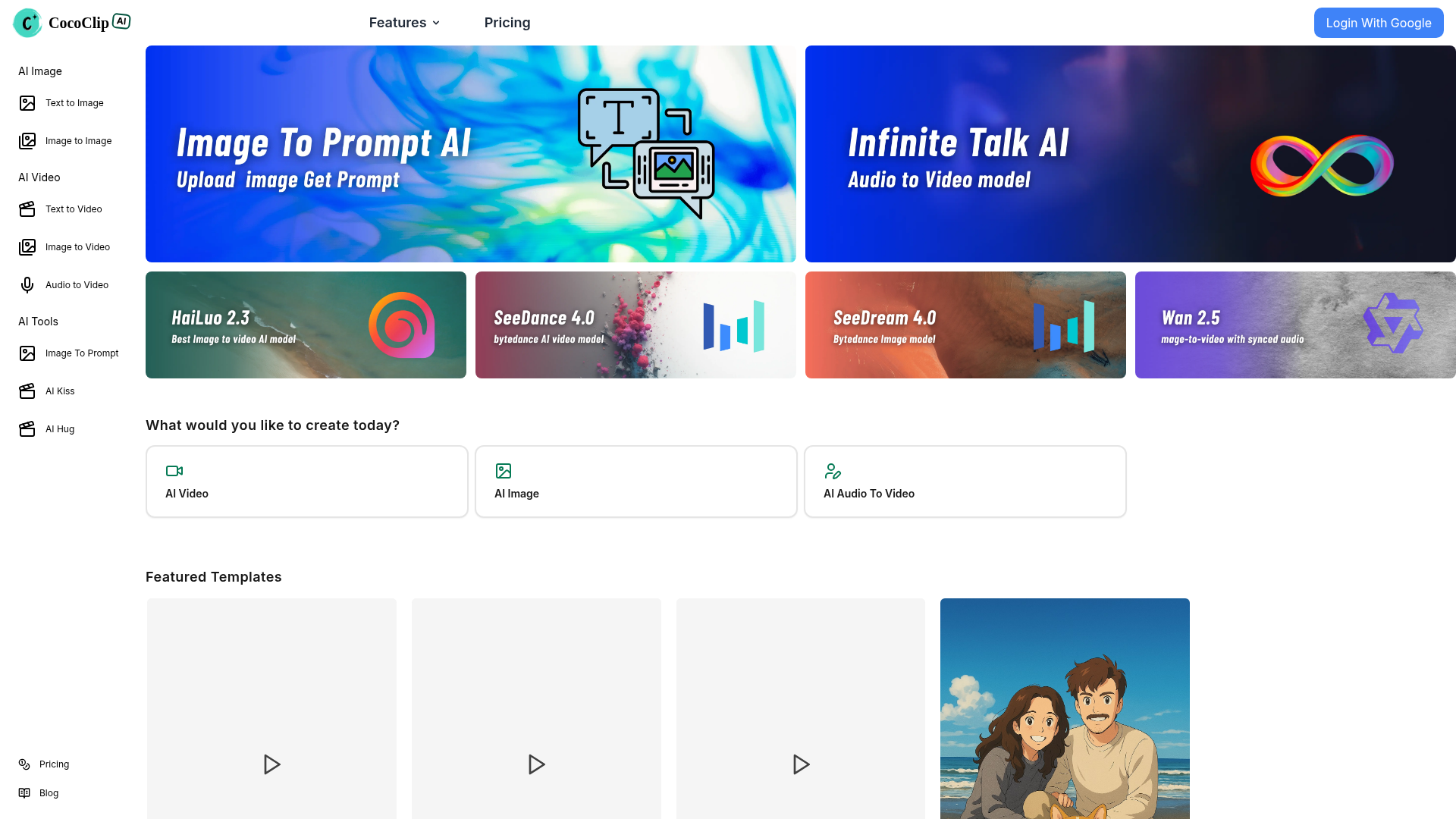Go to Image to Video in sidebar
1456x819 pixels.
pos(77,247)
